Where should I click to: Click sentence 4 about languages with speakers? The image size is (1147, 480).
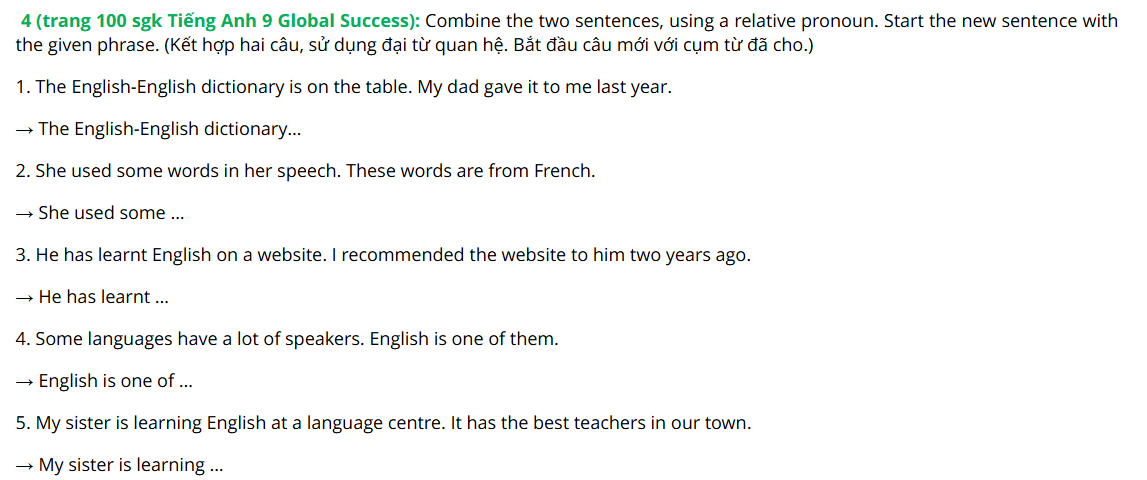point(287,340)
